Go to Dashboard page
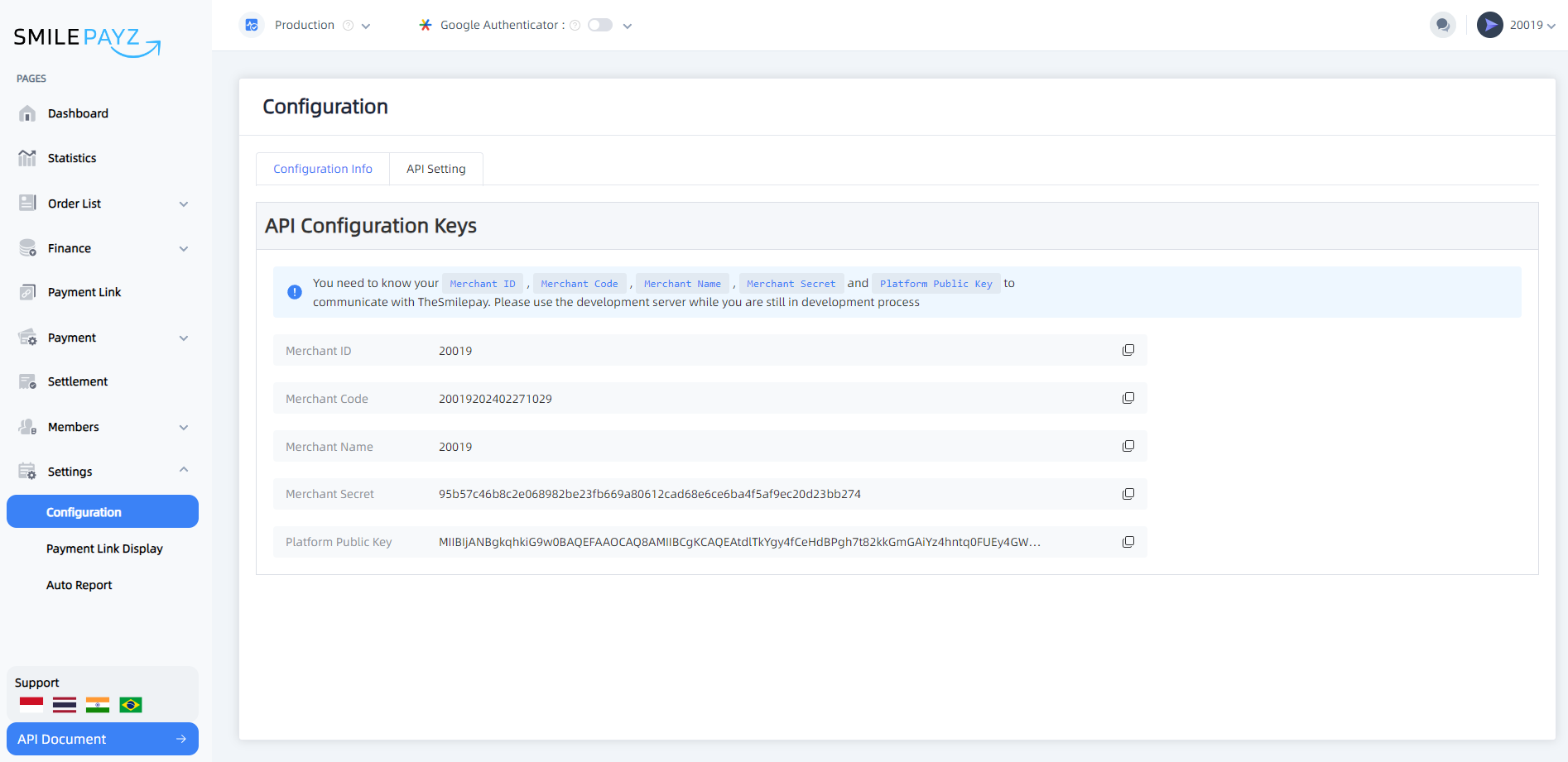Viewport: 1568px width, 762px height. pos(78,113)
